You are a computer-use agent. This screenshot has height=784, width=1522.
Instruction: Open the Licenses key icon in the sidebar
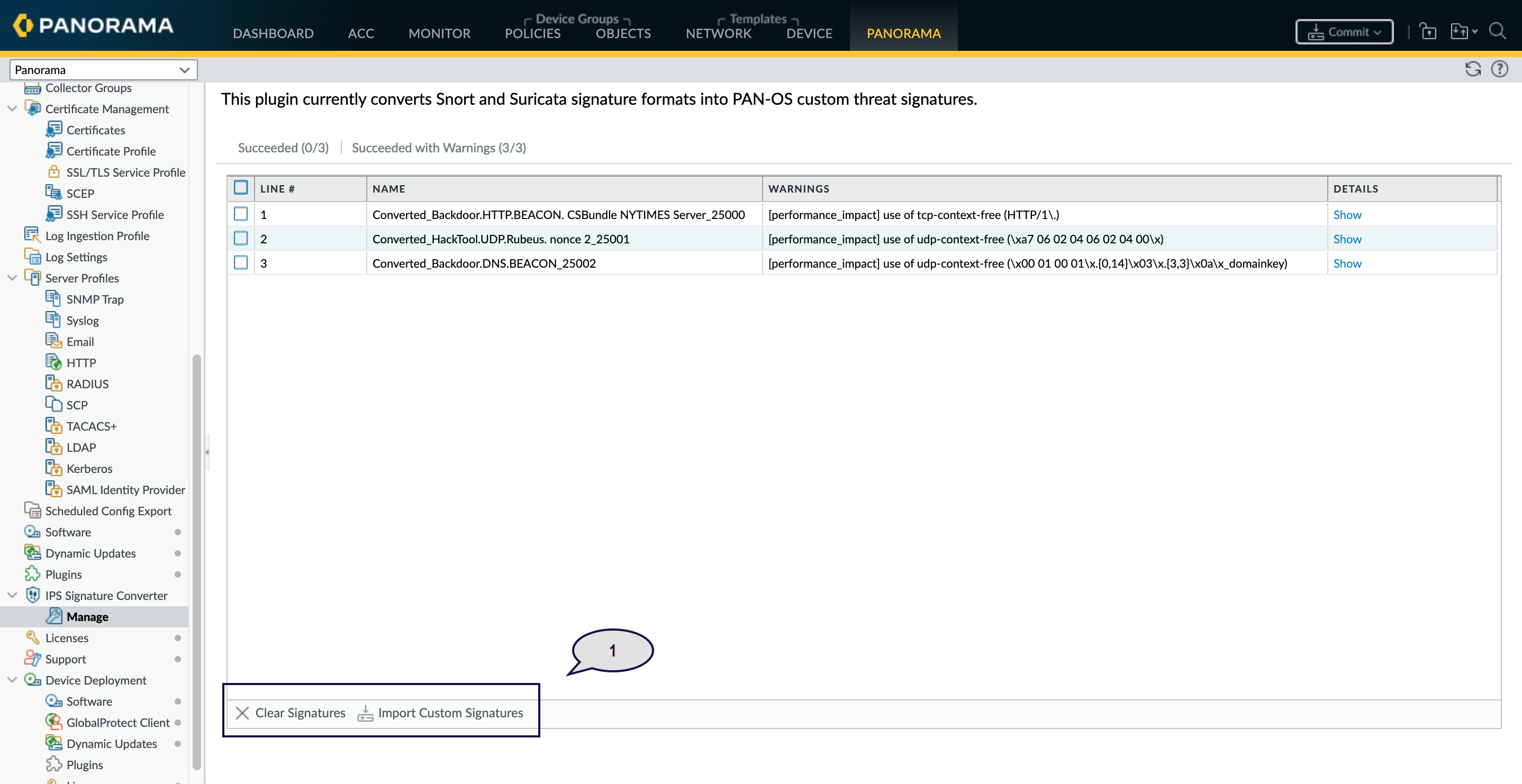coord(32,637)
